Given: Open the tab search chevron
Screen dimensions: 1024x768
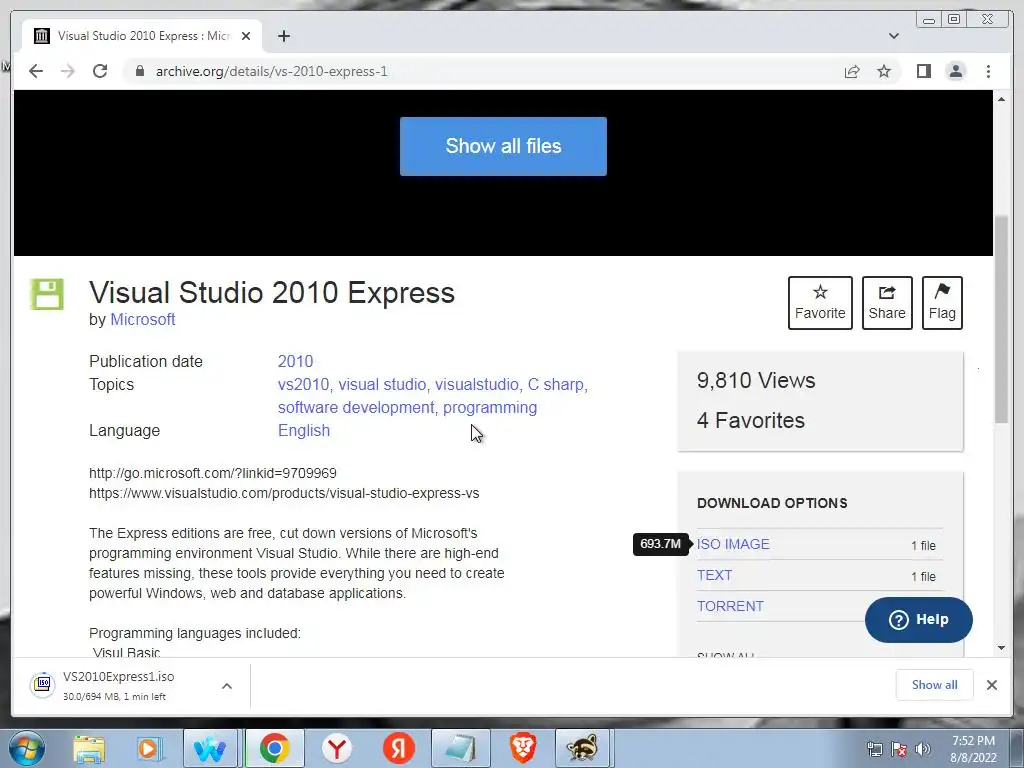Looking at the screenshot, I should 893,36.
